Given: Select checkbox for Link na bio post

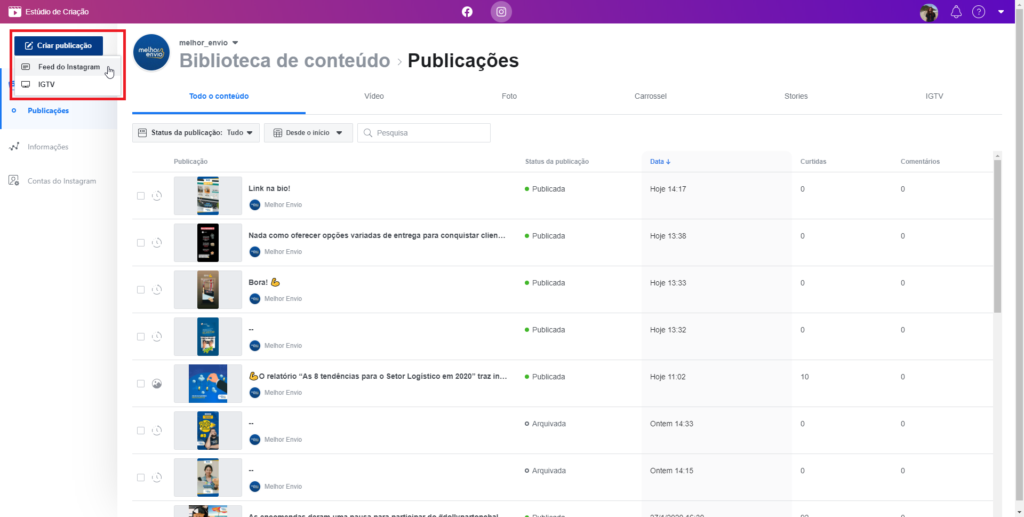Looking at the screenshot, I should (x=141, y=196).
